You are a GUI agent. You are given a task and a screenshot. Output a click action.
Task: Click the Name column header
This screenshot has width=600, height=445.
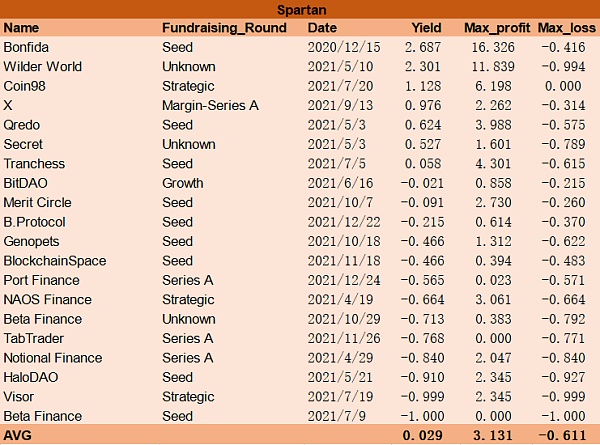tap(21, 27)
